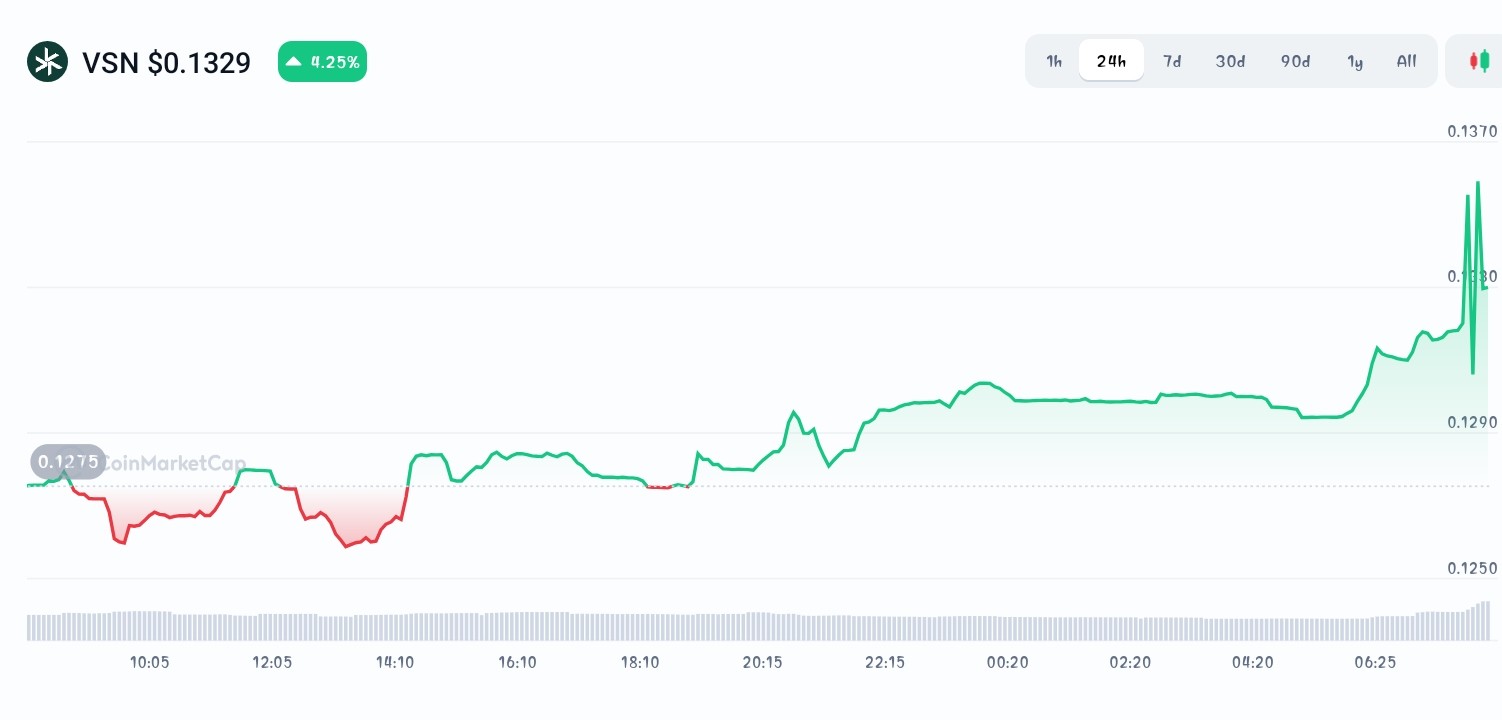
Task: Click the 12:05 time axis label
Action: point(272,663)
